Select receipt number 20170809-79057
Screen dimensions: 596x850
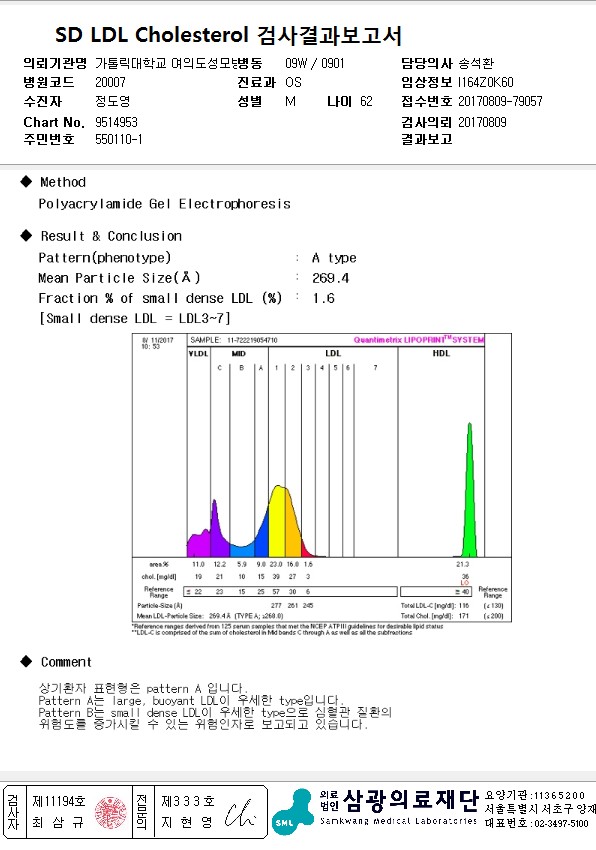tap(500, 101)
